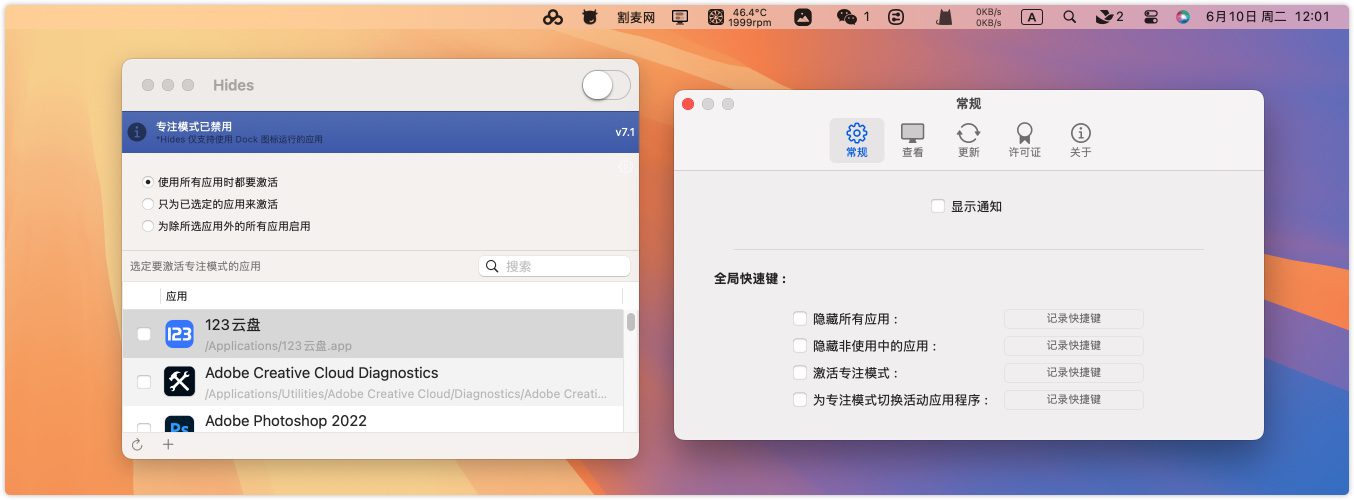Select the 使用所有应用时都要激活 radio option
Viewport: 1354px width, 500px height.
coord(148,182)
